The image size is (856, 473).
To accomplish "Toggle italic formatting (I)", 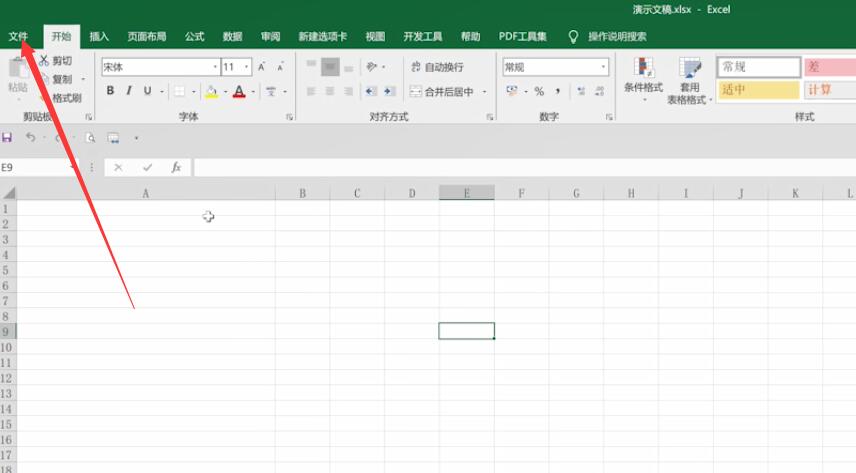I will (129, 91).
